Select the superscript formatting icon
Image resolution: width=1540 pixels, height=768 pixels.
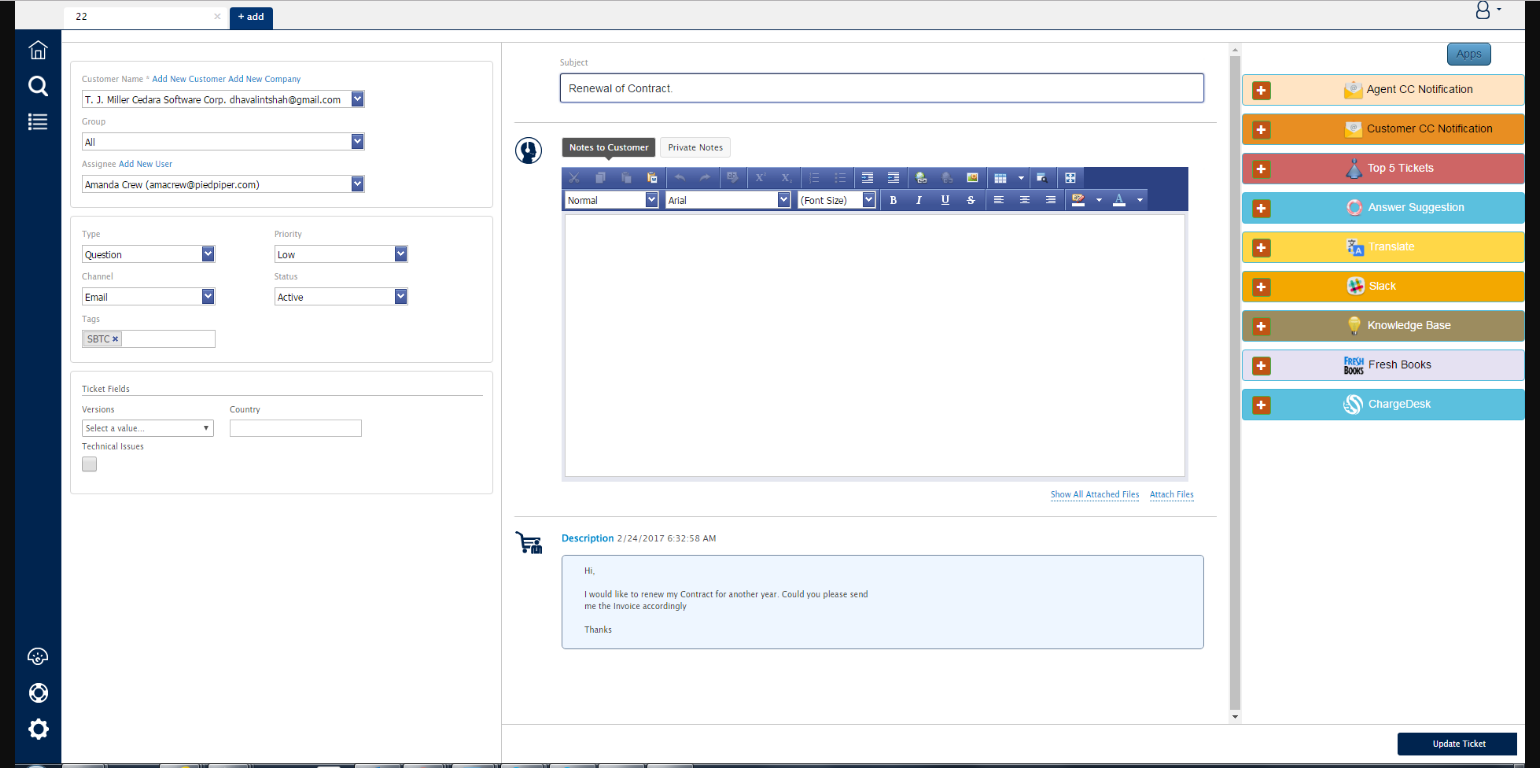[759, 177]
